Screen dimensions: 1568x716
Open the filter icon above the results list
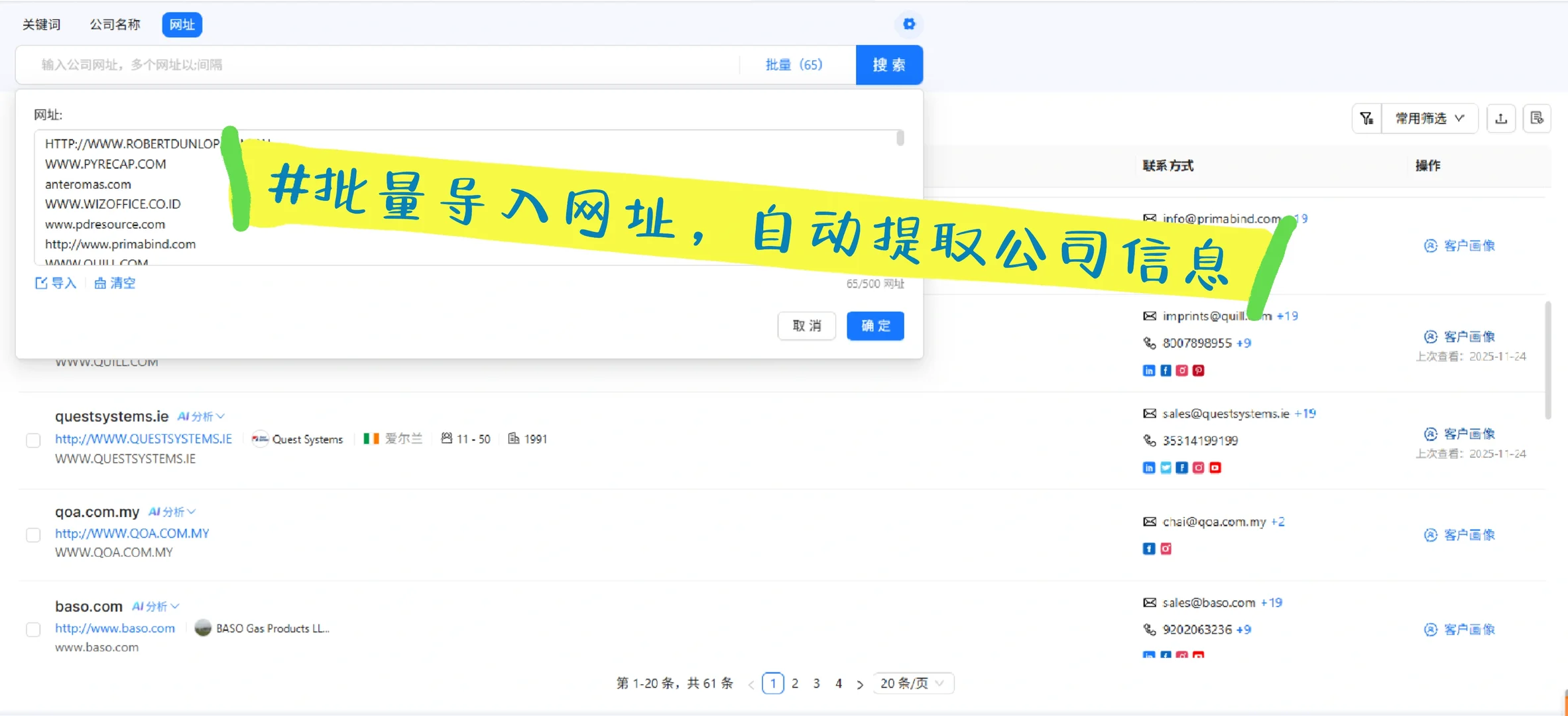pyautogui.click(x=1366, y=118)
